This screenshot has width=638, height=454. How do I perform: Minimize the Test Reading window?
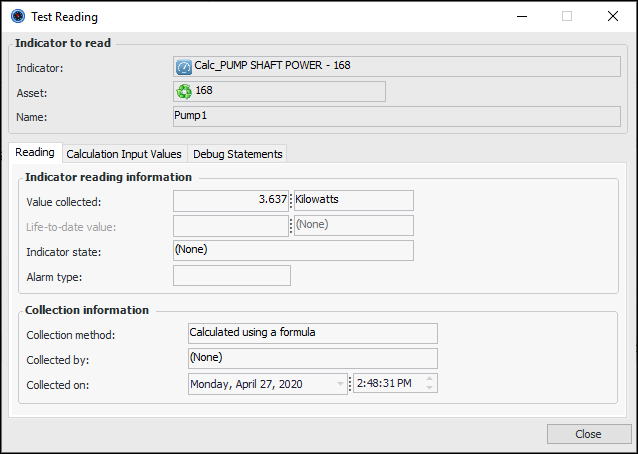(x=522, y=16)
